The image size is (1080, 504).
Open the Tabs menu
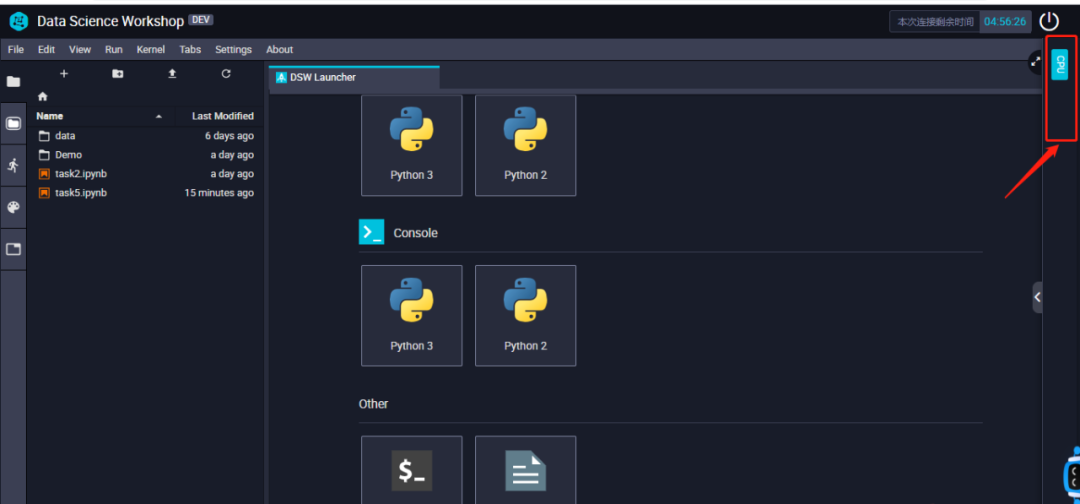[x=190, y=50]
